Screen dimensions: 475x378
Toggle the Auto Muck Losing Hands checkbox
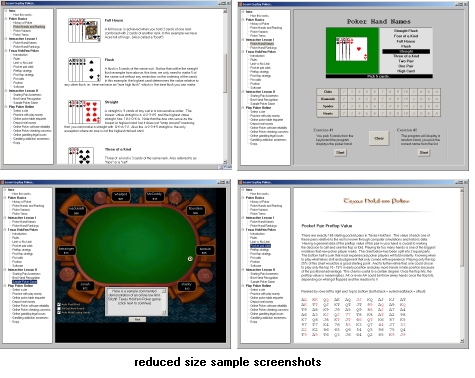[59, 312]
